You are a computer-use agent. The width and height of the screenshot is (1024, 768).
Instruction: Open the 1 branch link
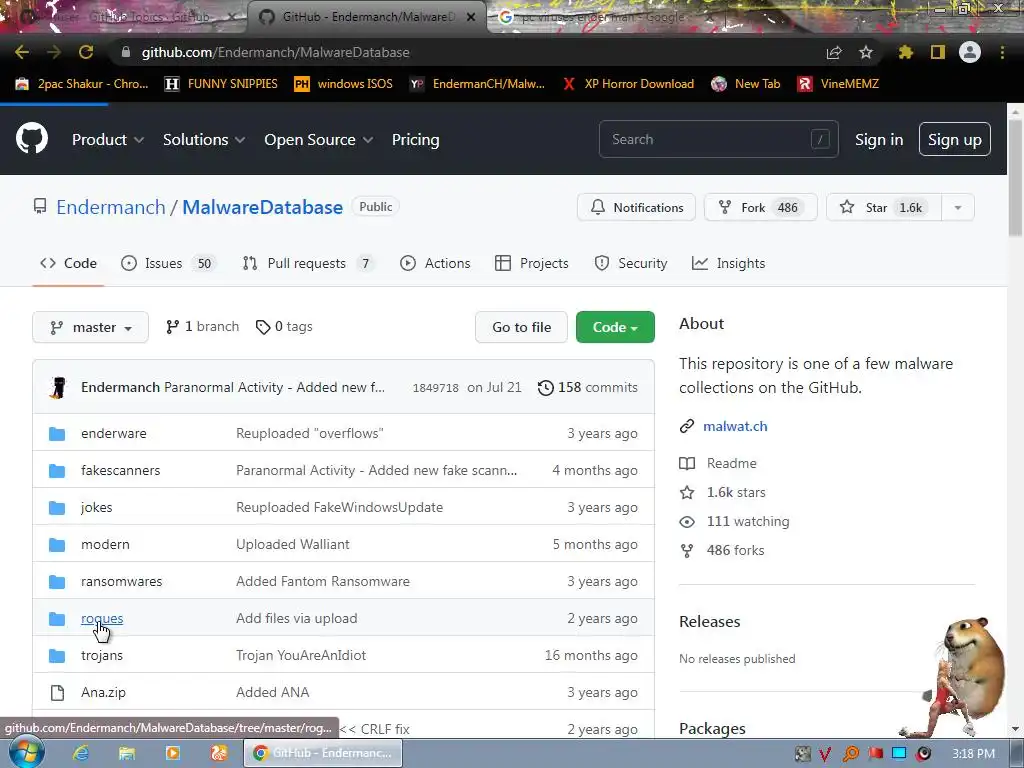pos(202,327)
